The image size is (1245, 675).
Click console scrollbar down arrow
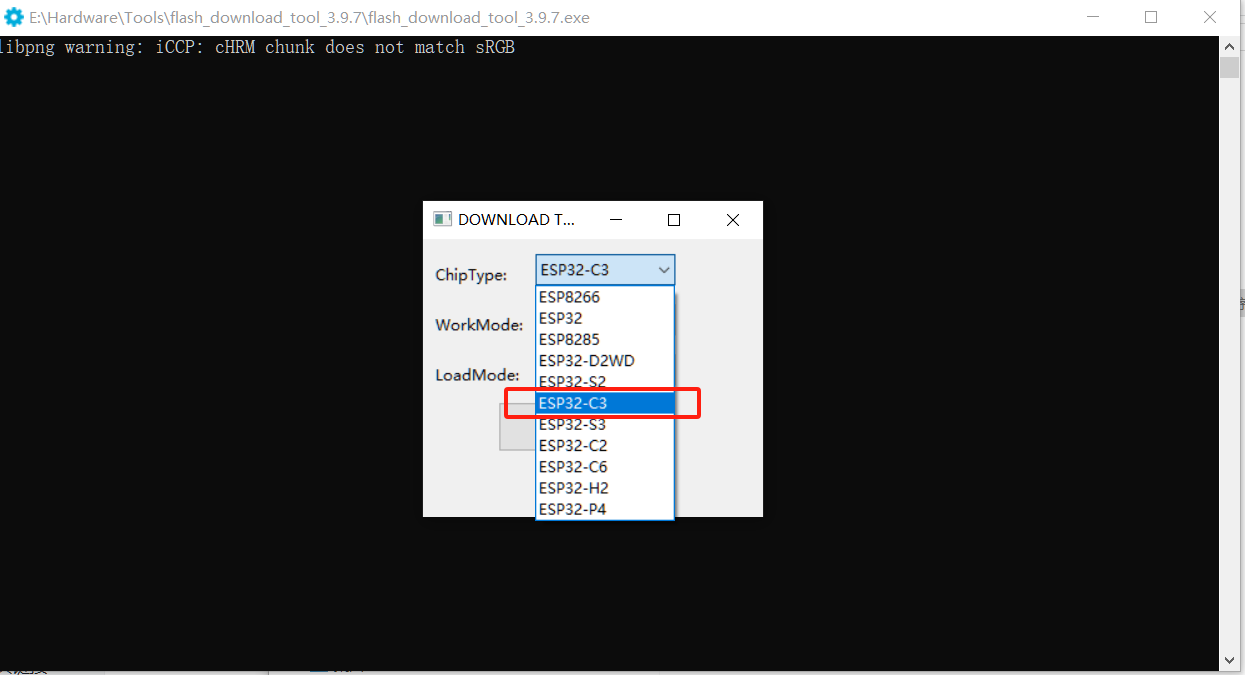click(1229, 660)
